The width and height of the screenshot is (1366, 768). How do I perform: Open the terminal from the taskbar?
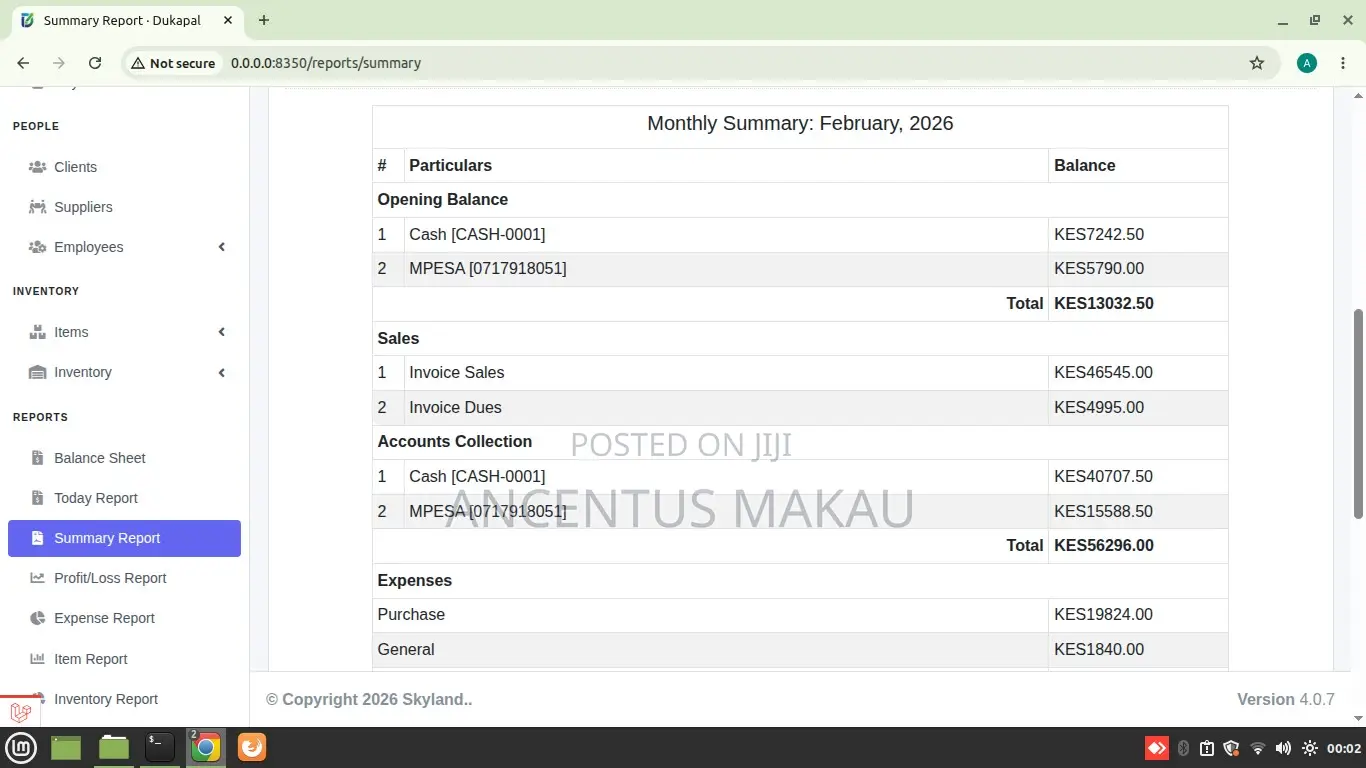[160, 747]
